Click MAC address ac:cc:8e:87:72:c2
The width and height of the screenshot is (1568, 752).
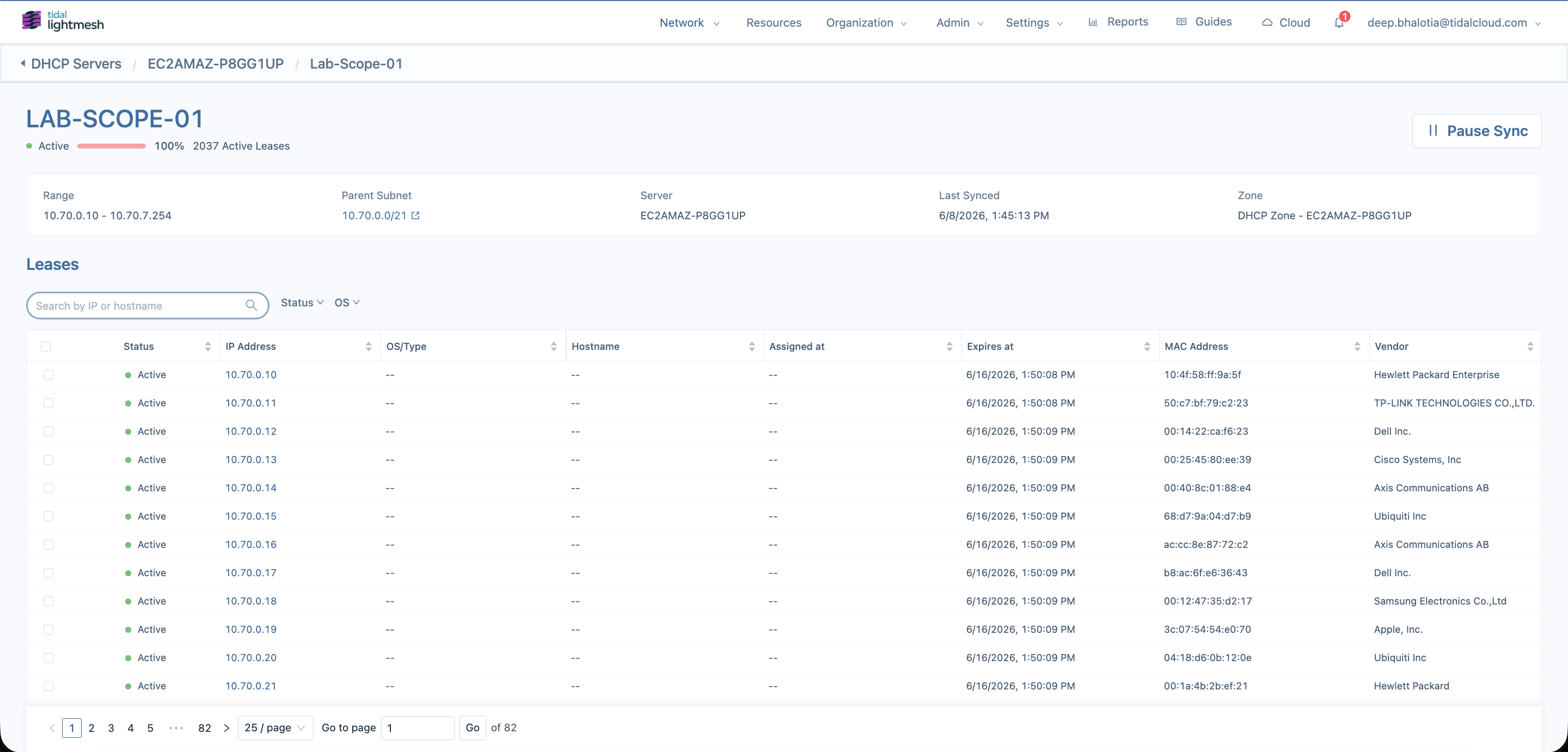1206,545
